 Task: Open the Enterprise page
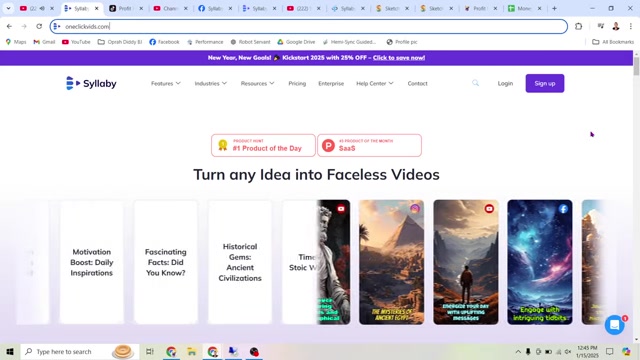coord(331,83)
